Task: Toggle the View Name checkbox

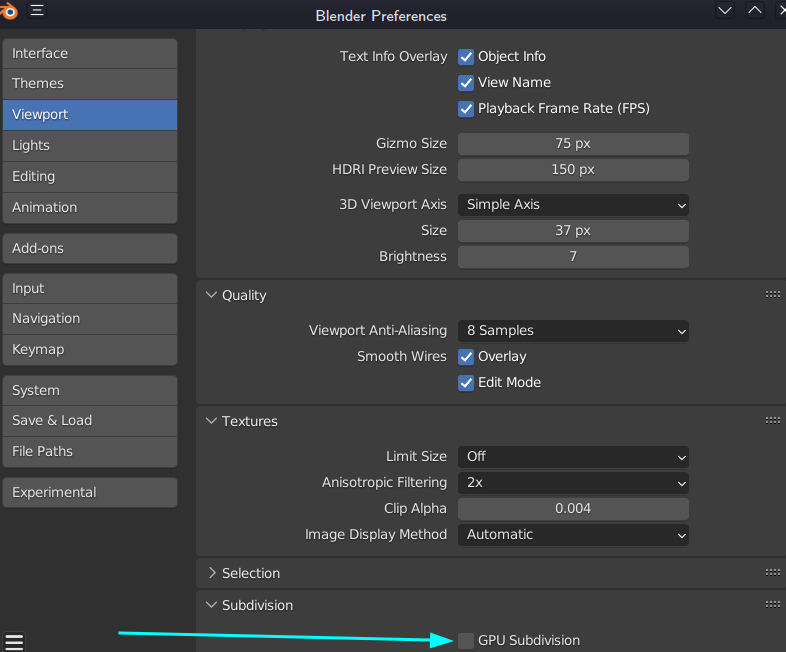Action: pyautogui.click(x=466, y=83)
